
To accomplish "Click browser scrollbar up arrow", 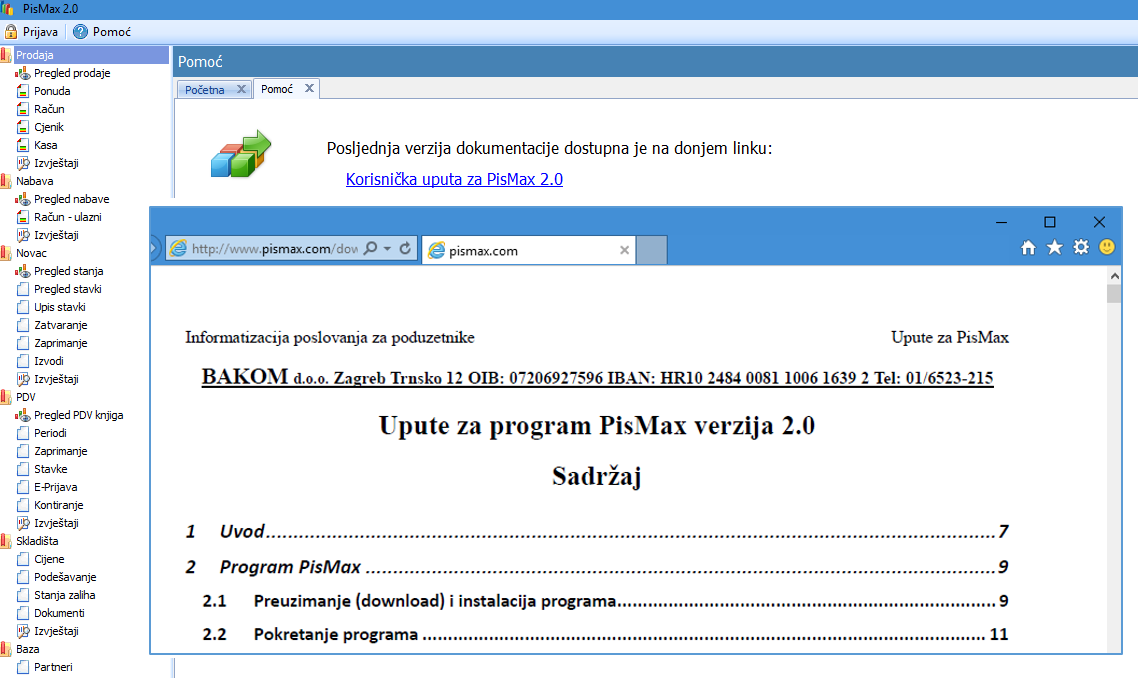I will pos(1114,276).
